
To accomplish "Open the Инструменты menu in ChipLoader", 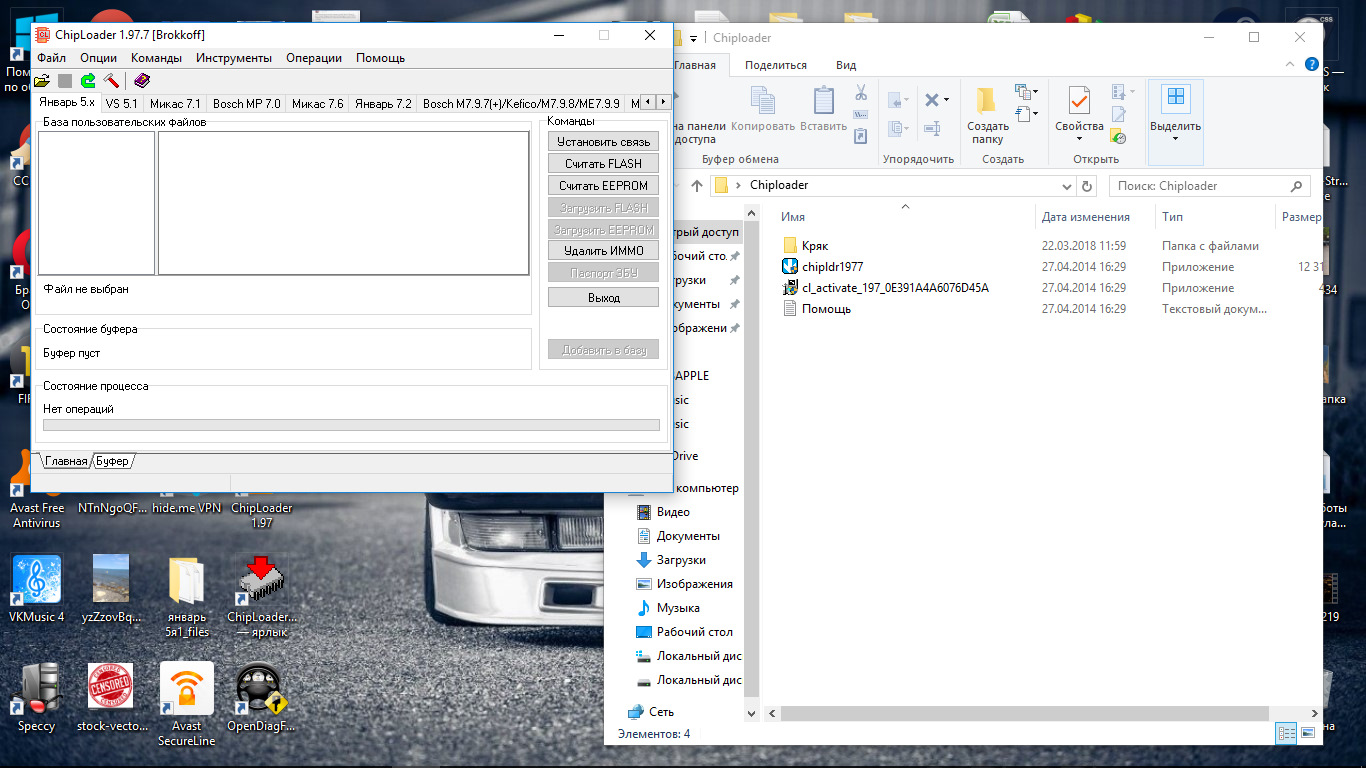I will coord(234,58).
